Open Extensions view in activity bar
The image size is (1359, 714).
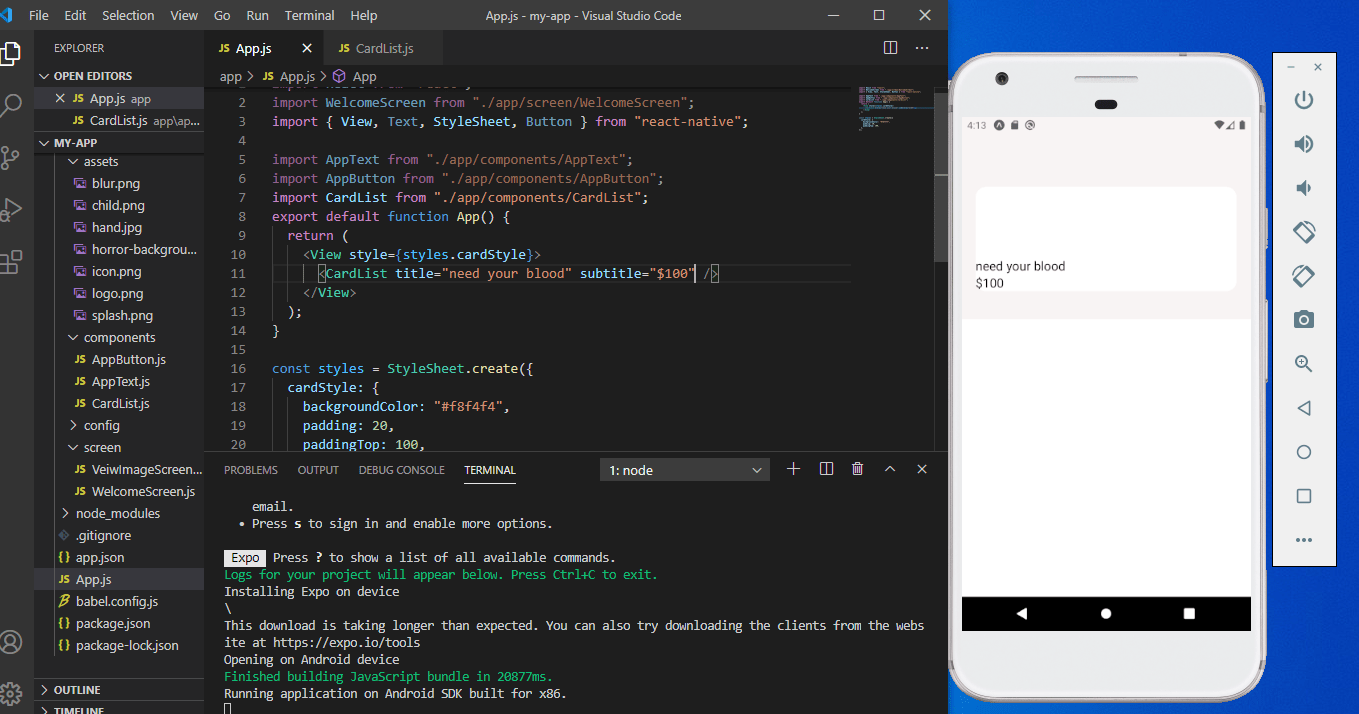(11, 262)
